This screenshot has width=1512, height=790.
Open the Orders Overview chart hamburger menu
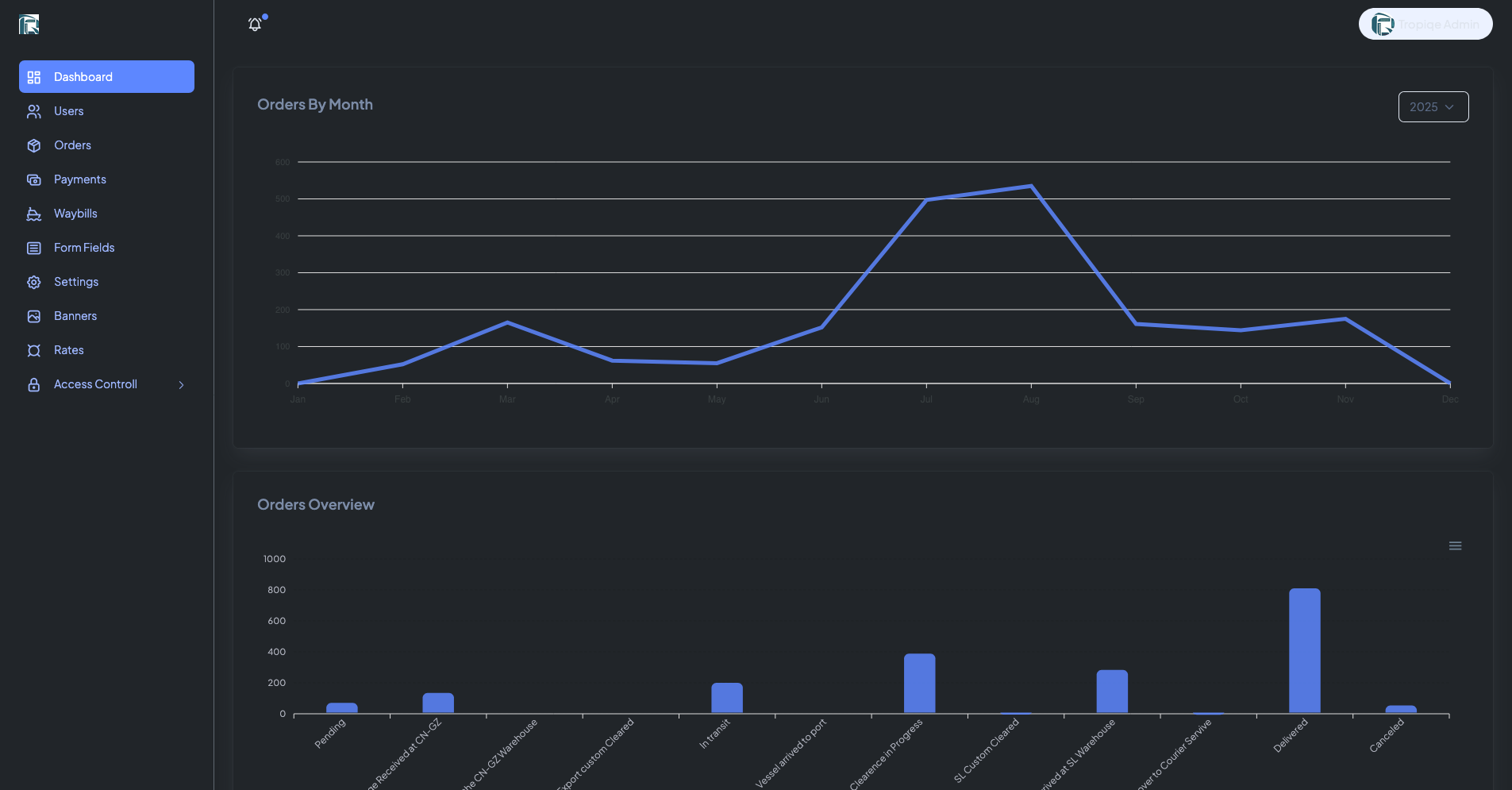pyautogui.click(x=1455, y=546)
